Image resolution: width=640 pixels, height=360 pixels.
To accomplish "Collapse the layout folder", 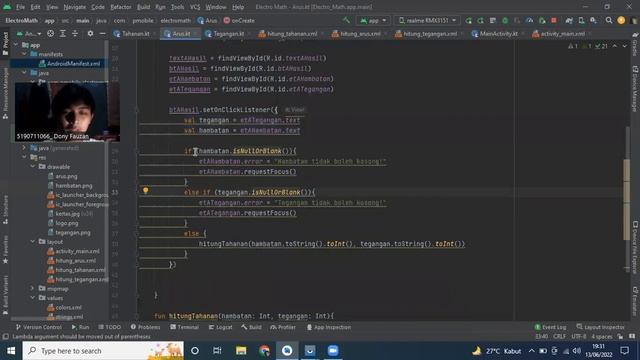I will point(33,242).
